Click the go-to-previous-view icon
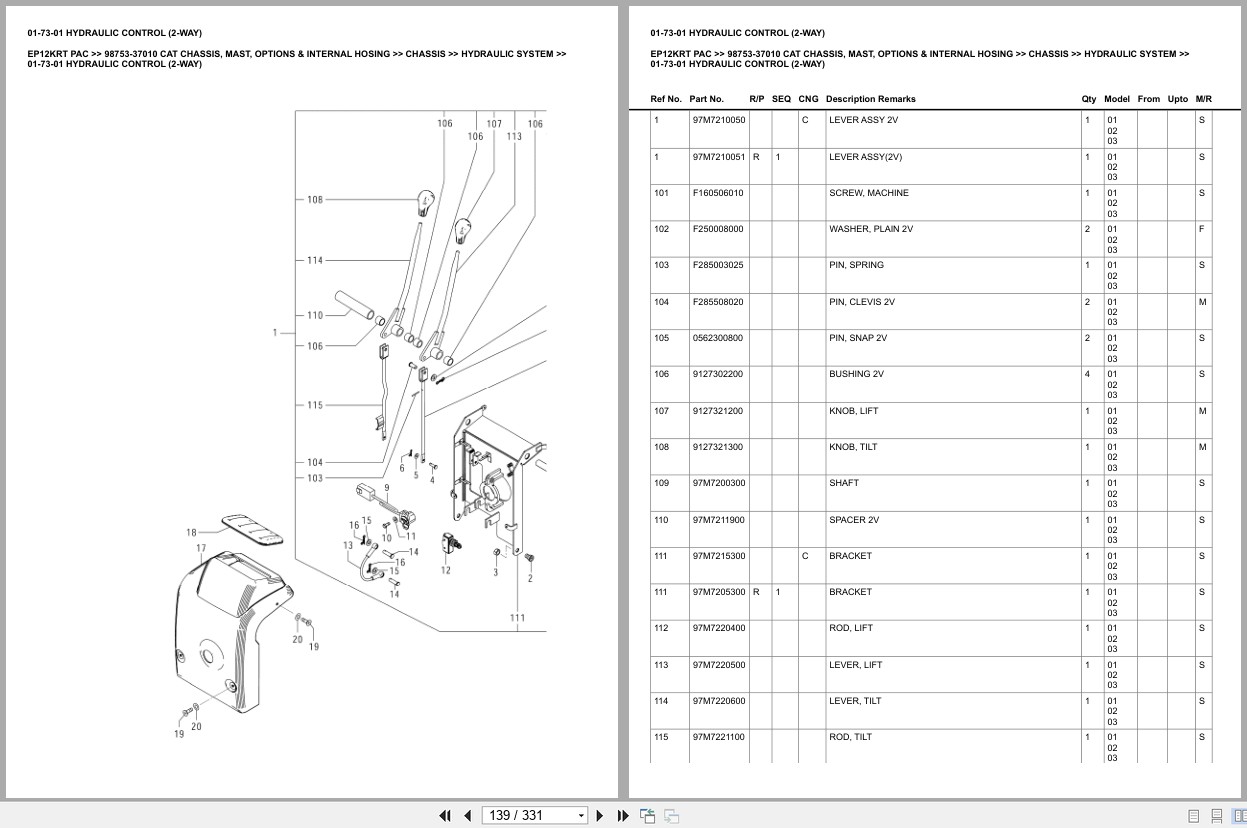1247x828 pixels. tap(647, 815)
